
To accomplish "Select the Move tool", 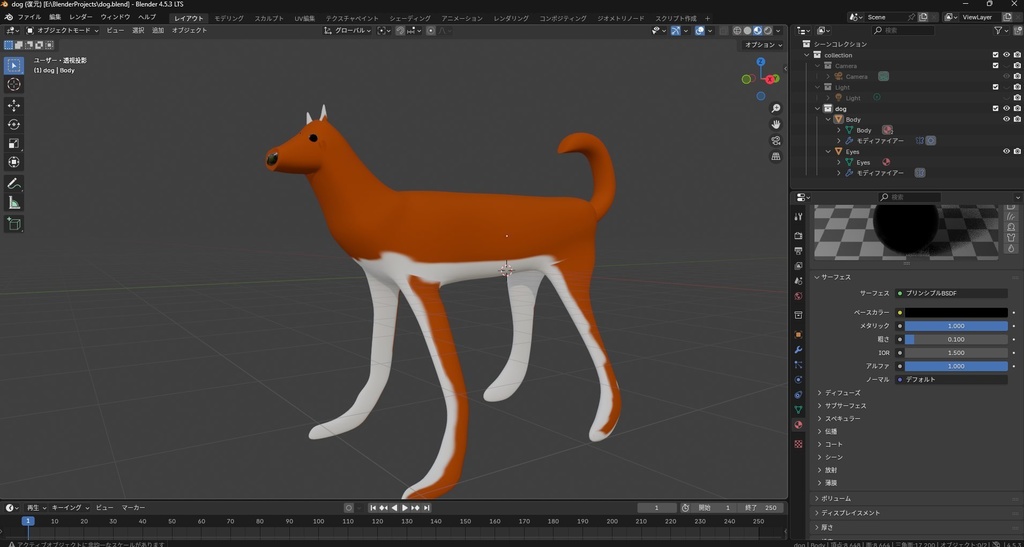I will click(14, 106).
